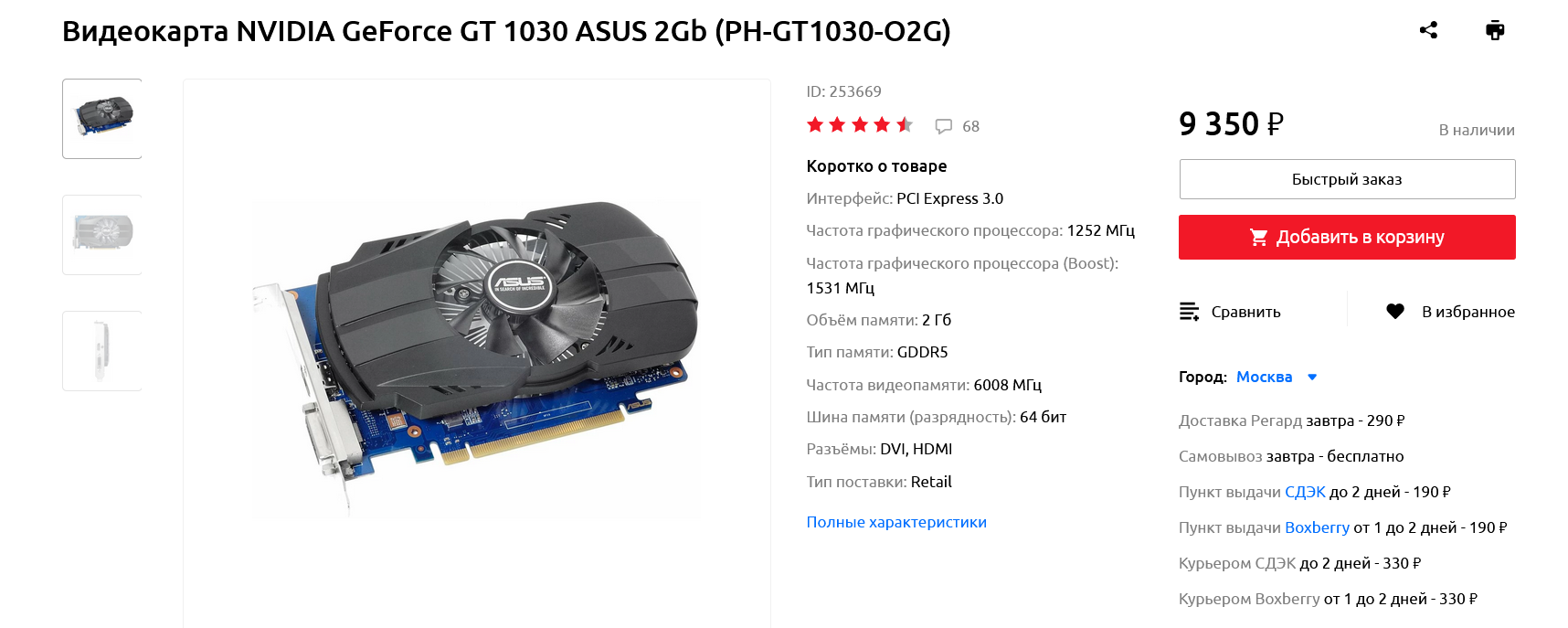View the third bracket-side thumbnail
This screenshot has height=628, width=1568.
click(102, 351)
